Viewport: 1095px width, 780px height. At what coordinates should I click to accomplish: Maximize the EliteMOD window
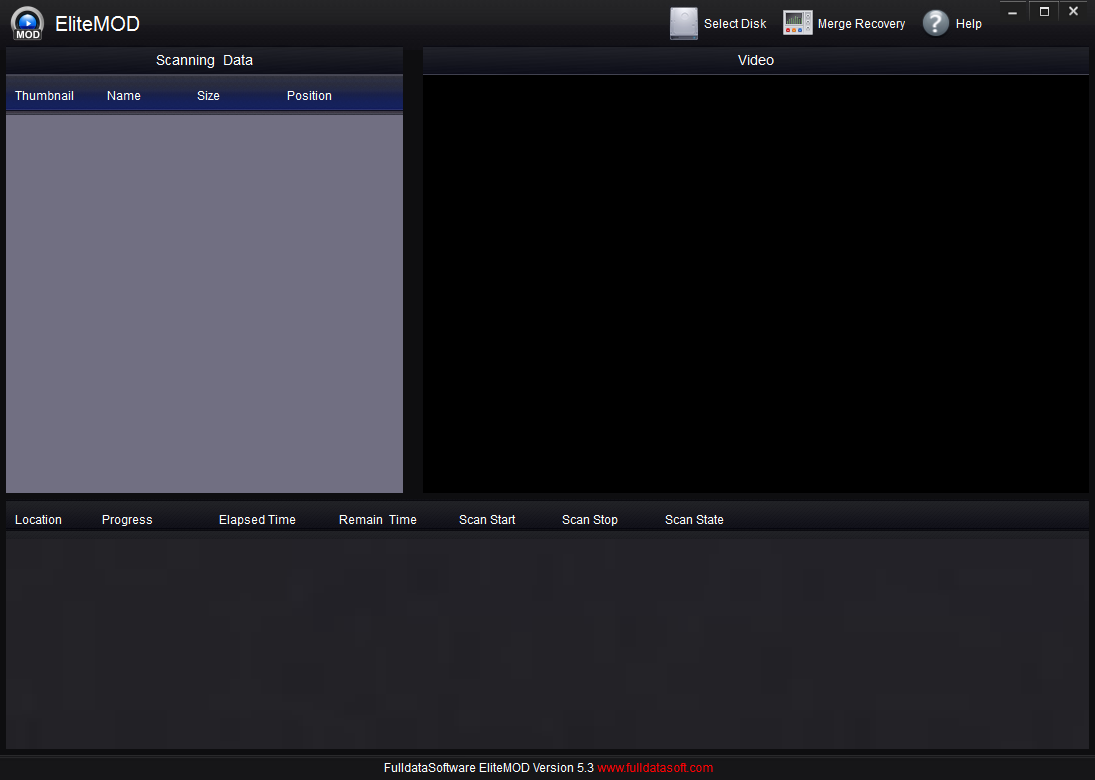click(x=1044, y=12)
